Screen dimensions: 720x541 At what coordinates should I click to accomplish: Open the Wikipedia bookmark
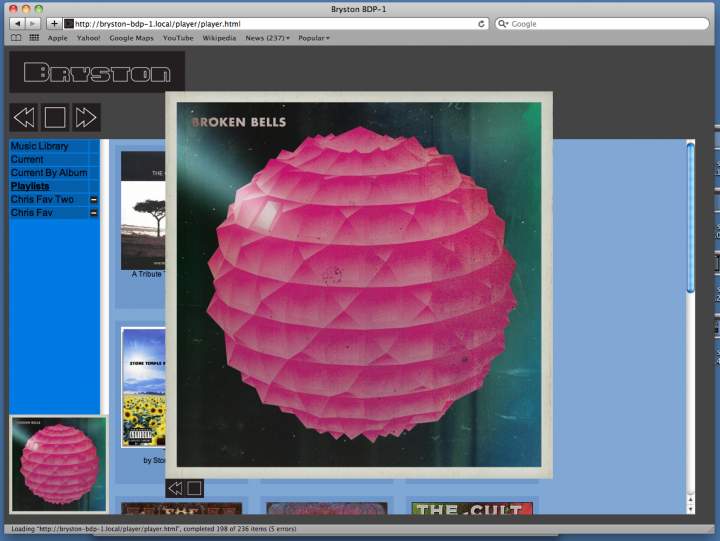point(219,38)
